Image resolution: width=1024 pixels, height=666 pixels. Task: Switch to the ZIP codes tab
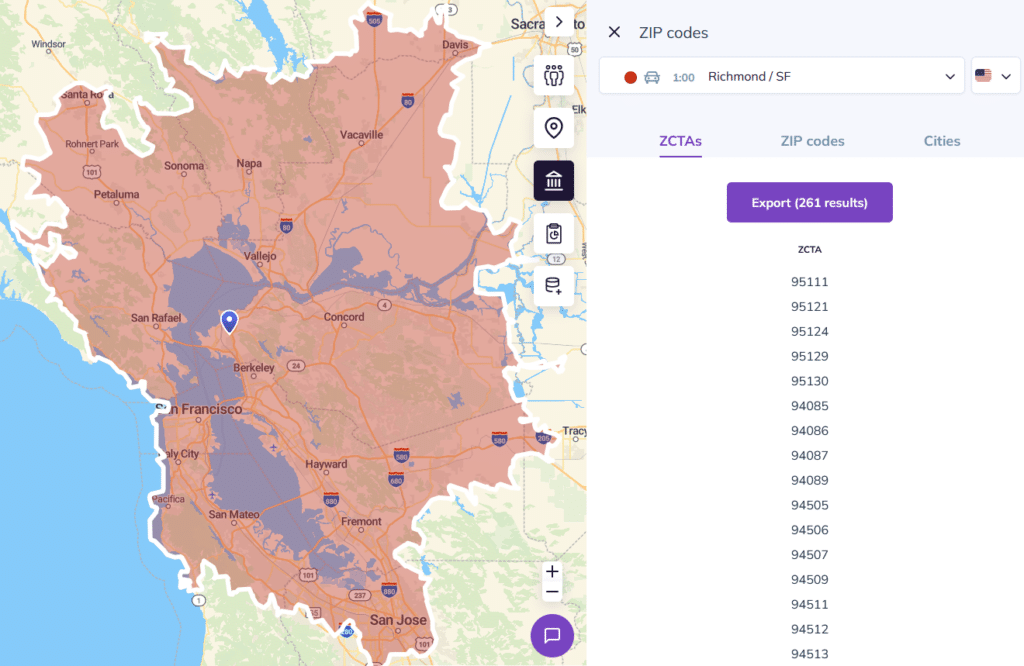[x=812, y=141]
